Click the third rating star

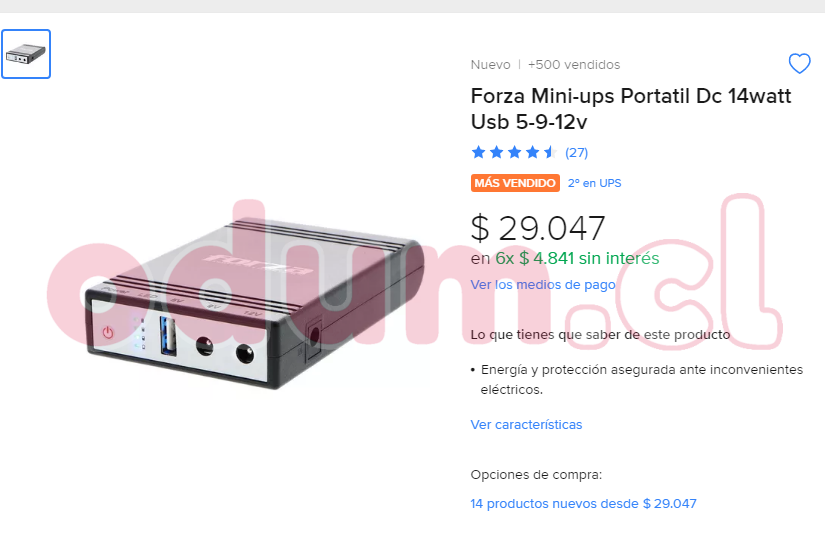514,153
